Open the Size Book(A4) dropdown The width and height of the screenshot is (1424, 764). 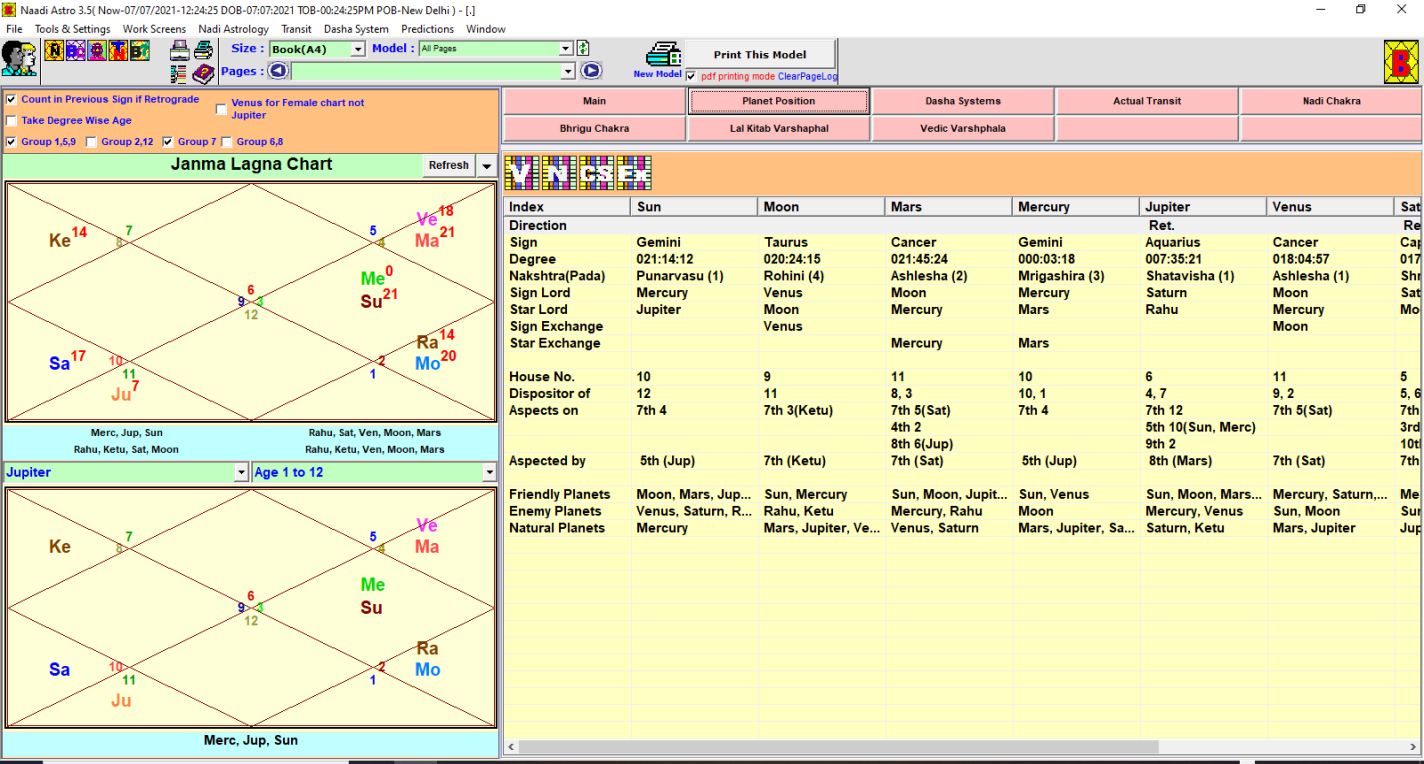(358, 49)
